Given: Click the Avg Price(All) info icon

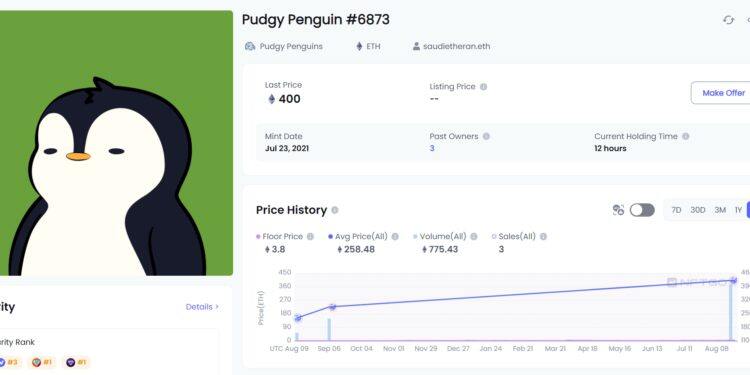Looking at the screenshot, I should pyautogui.click(x=395, y=236).
